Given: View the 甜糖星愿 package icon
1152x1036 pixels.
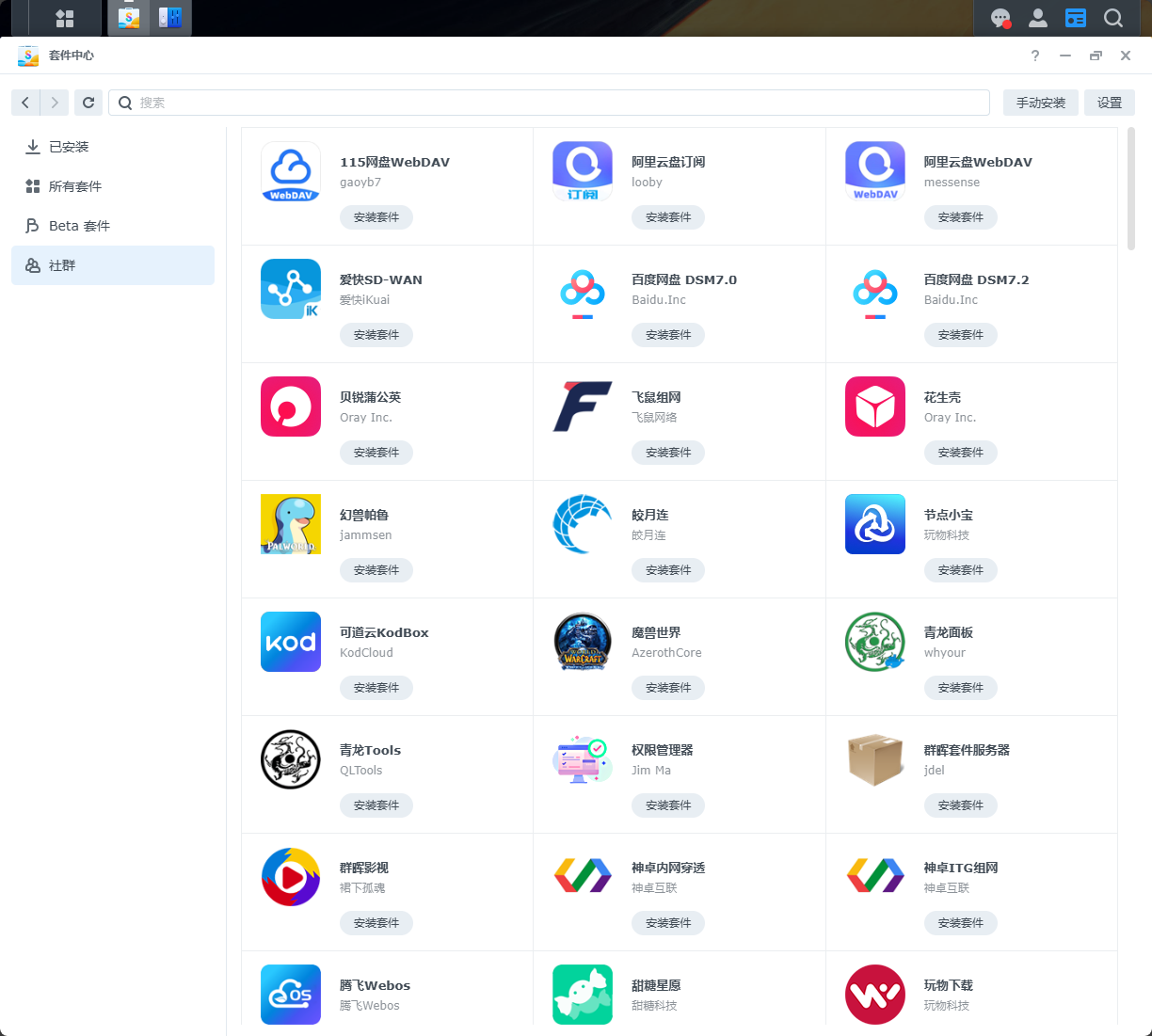Looking at the screenshot, I should pyautogui.click(x=583, y=995).
